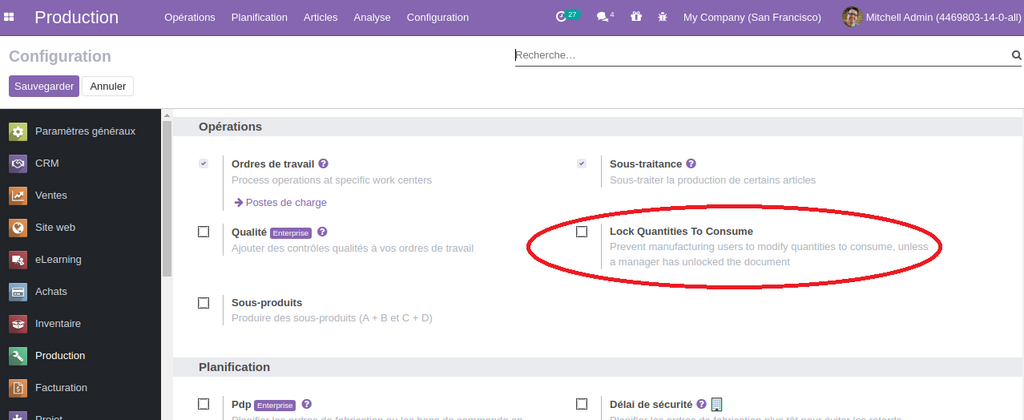Select Inventaire in the settings sidebar
1024x420 pixels.
coord(58,324)
